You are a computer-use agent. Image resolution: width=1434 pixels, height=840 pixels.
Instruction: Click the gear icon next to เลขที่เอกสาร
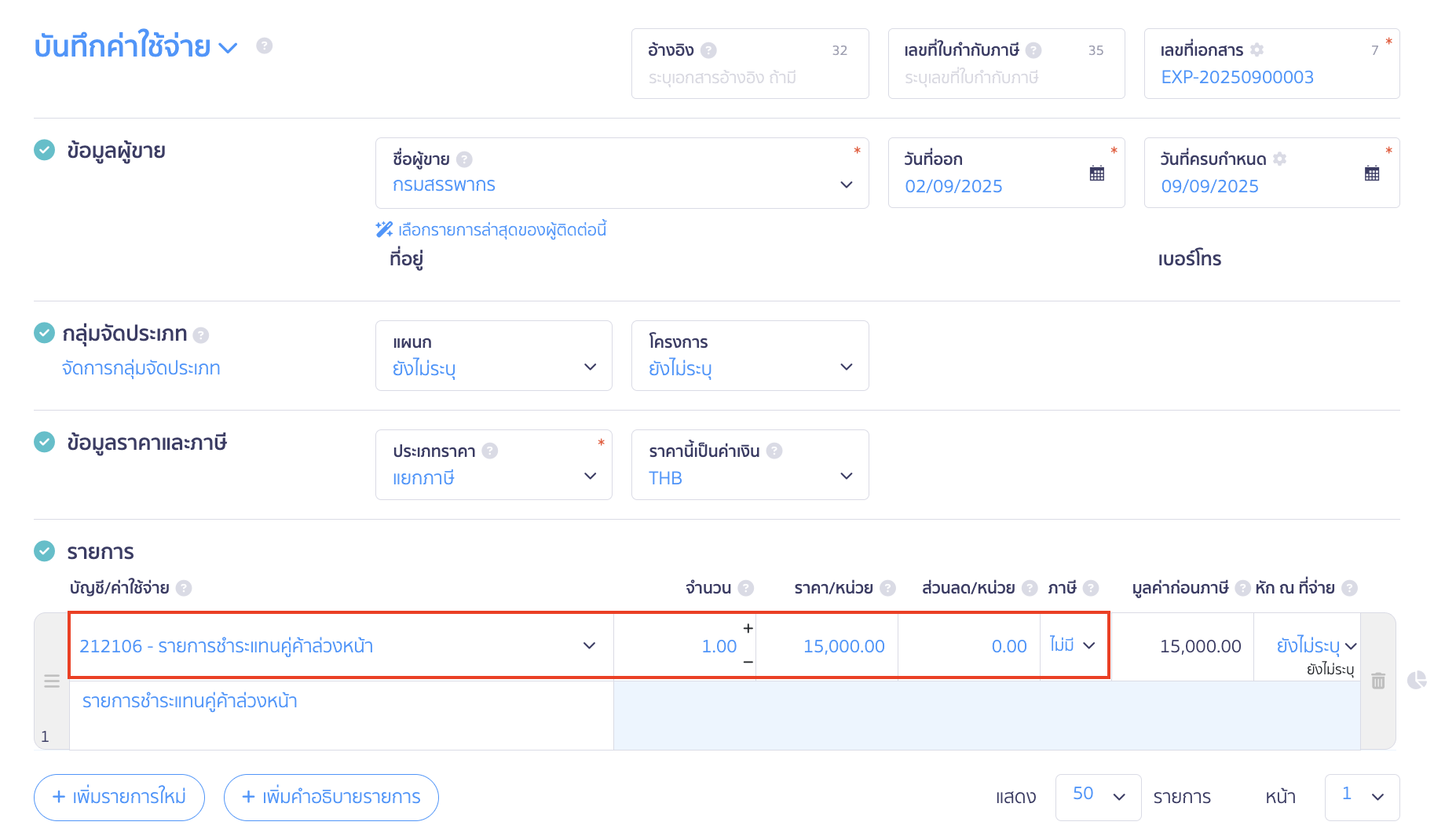coord(1257,49)
